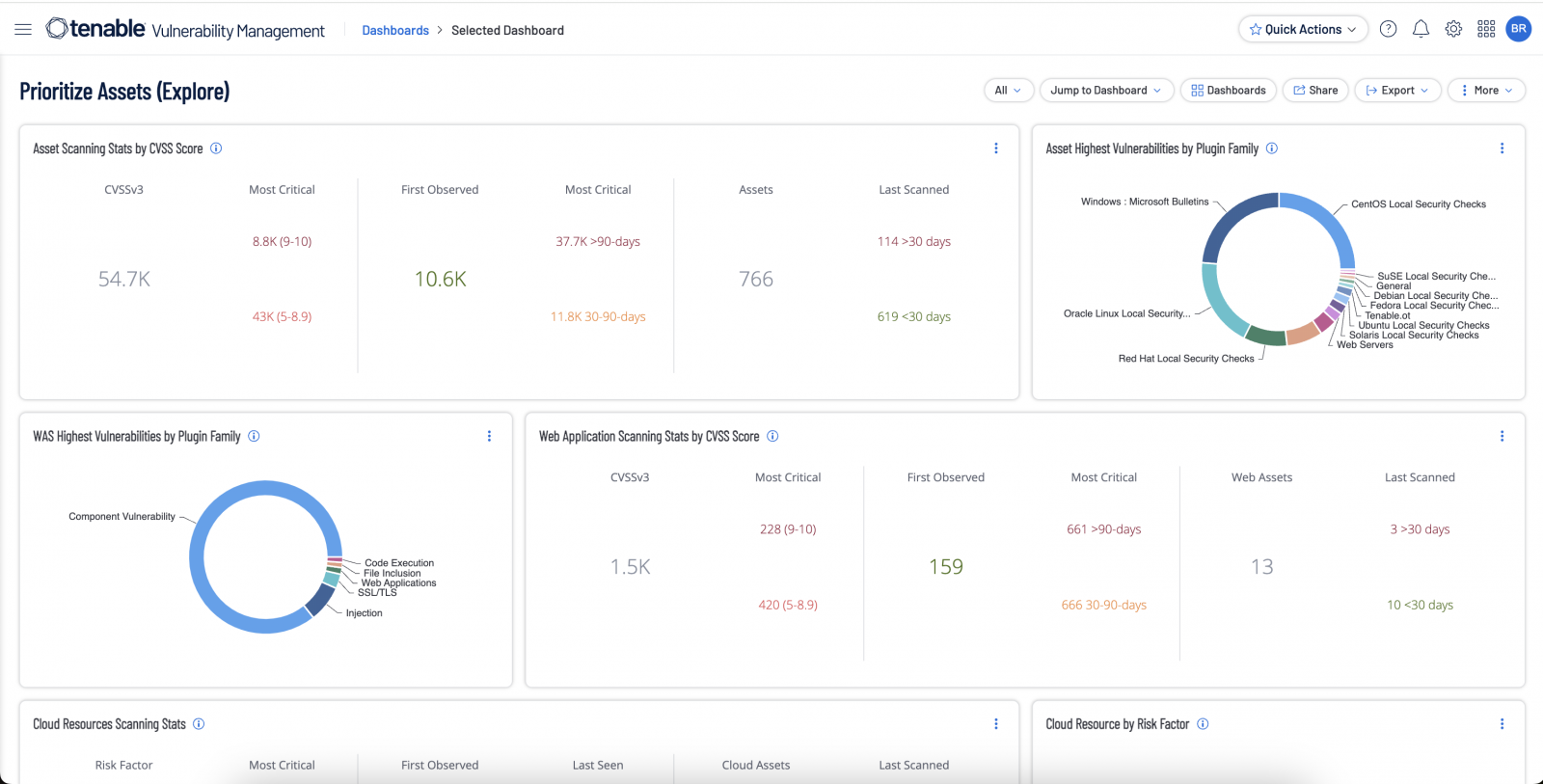
Task: Open the hamburger navigation menu
Action: pyautogui.click(x=23, y=30)
